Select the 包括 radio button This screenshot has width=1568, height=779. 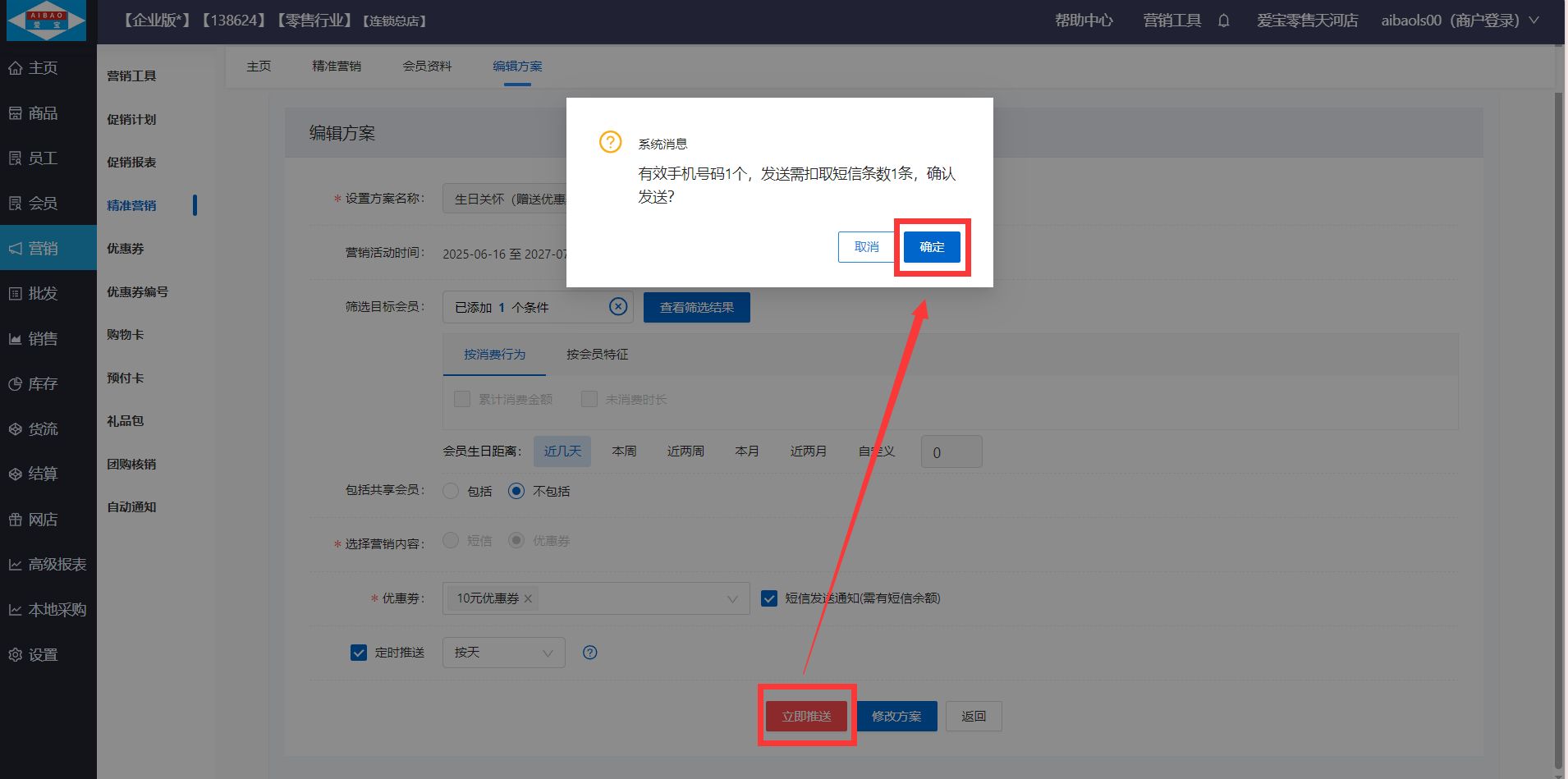click(x=451, y=491)
